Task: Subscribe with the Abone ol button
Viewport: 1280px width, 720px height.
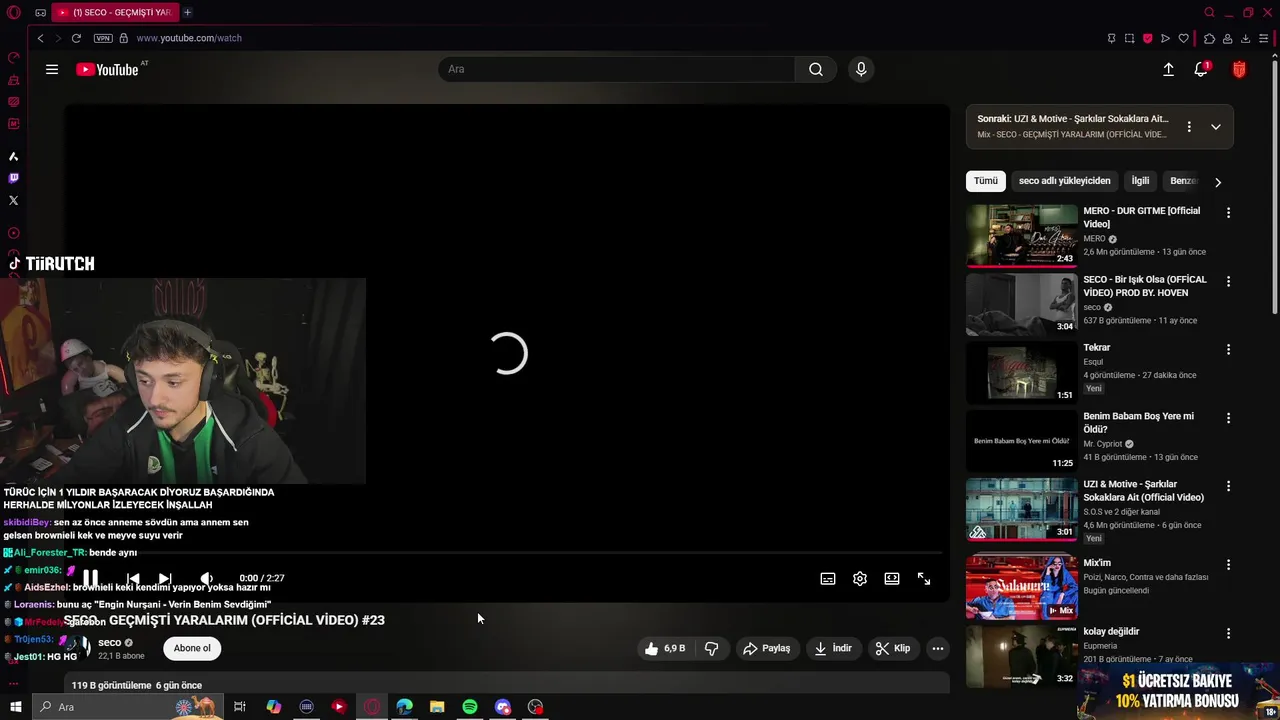Action: click(192, 648)
